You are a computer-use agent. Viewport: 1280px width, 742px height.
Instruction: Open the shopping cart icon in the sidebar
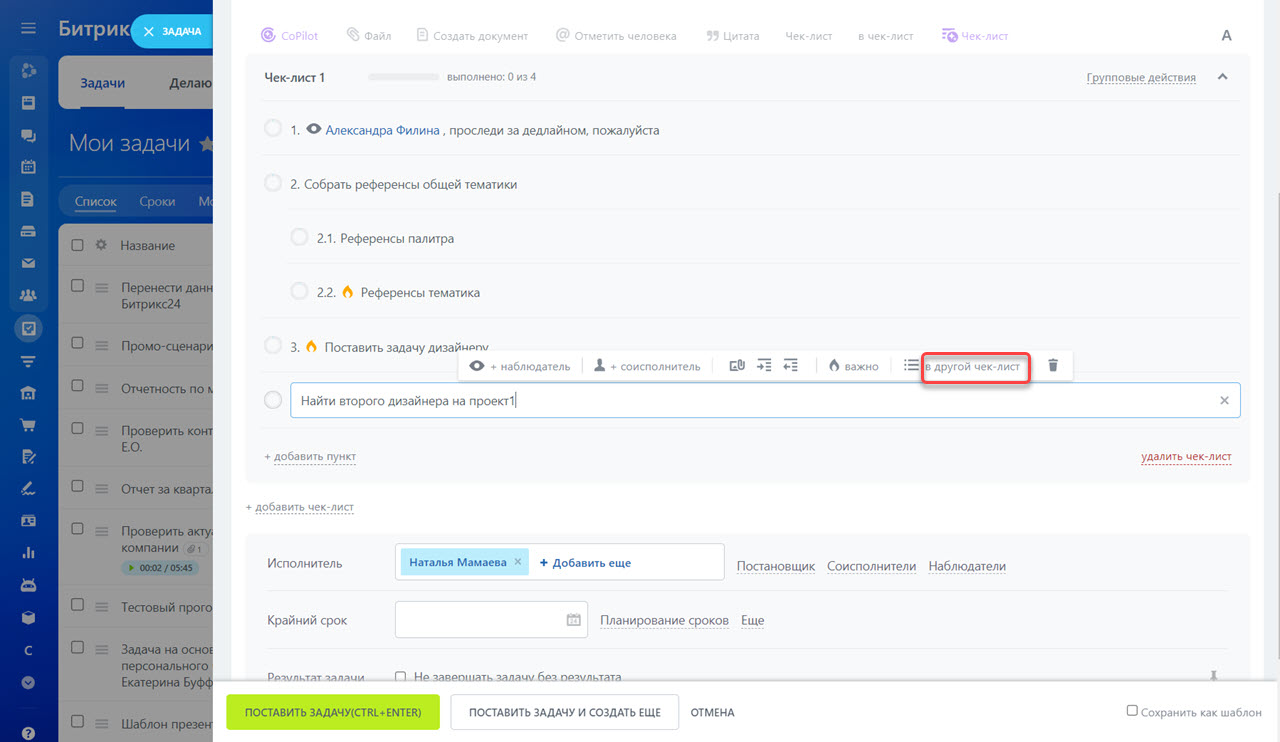[28, 424]
